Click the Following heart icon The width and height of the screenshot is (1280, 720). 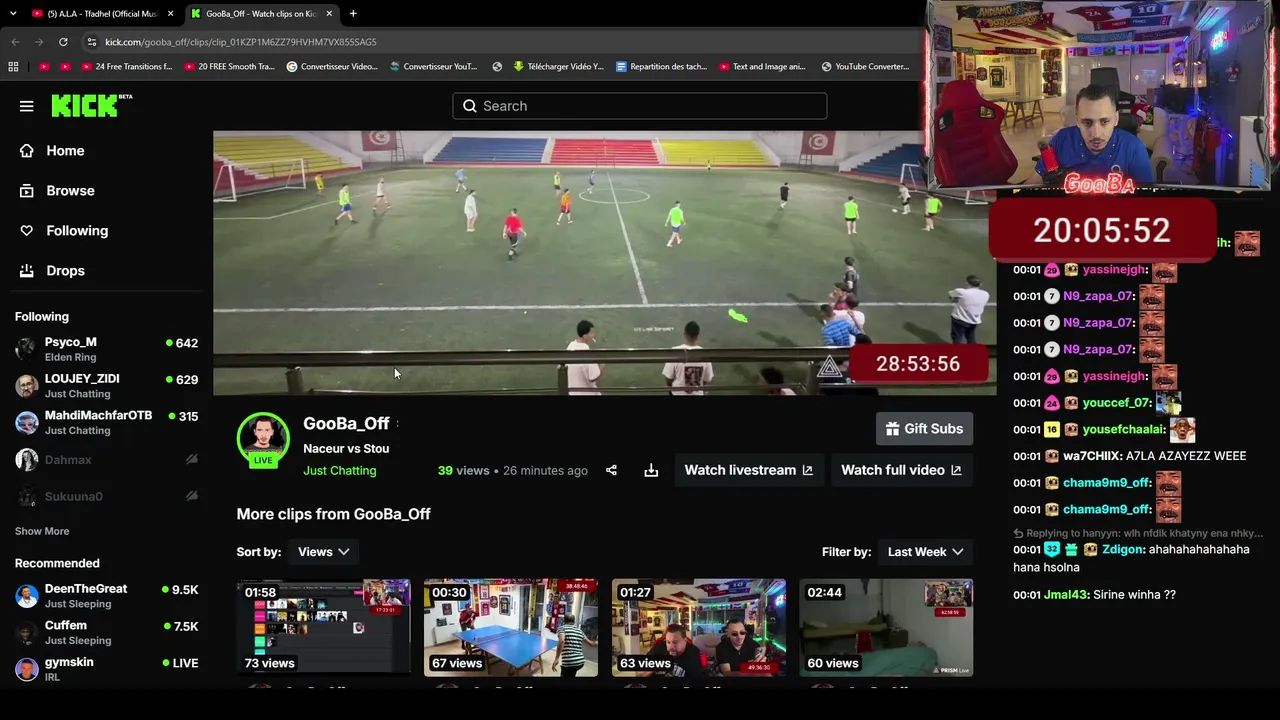(27, 231)
